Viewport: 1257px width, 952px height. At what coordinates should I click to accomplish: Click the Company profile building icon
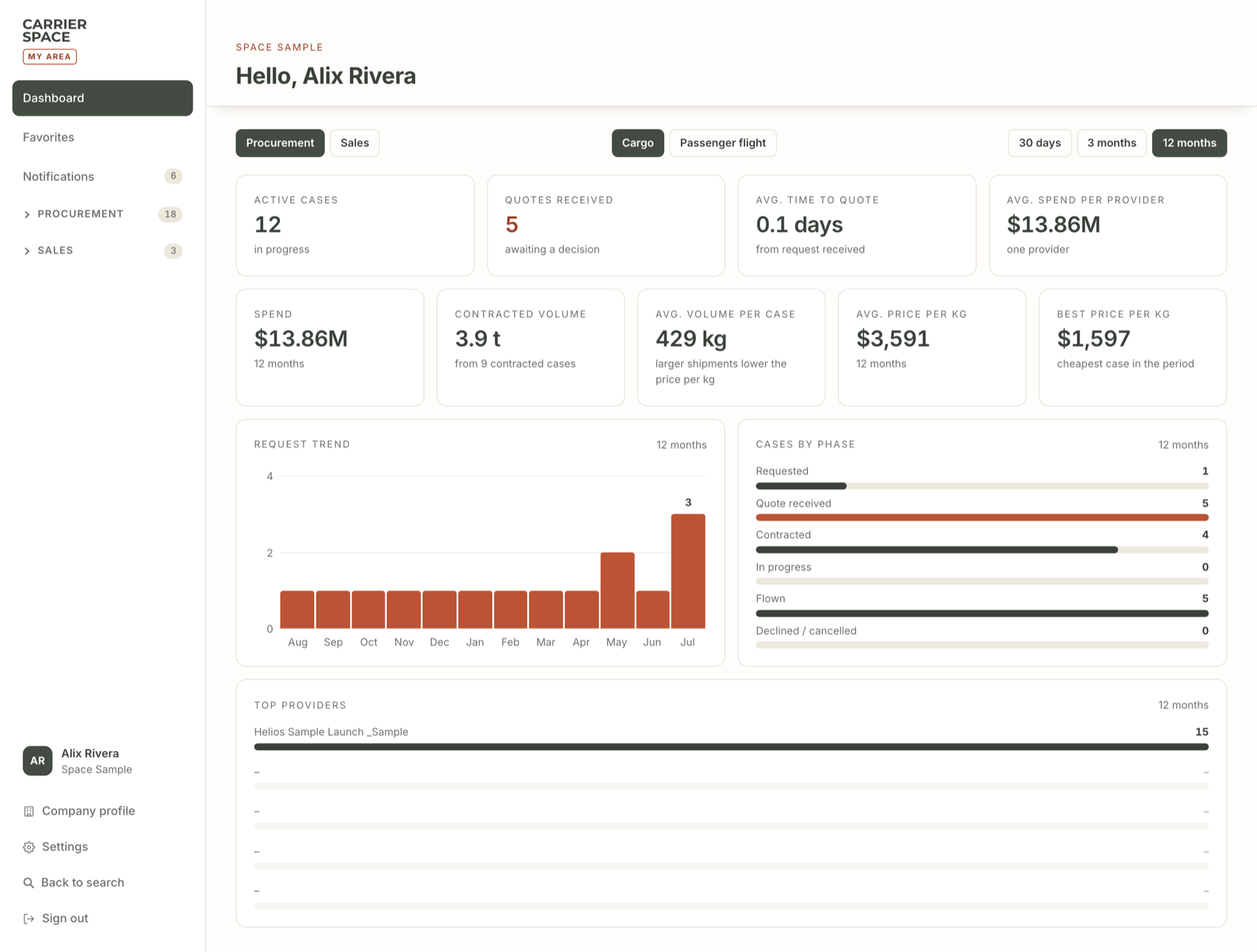pyautogui.click(x=29, y=811)
